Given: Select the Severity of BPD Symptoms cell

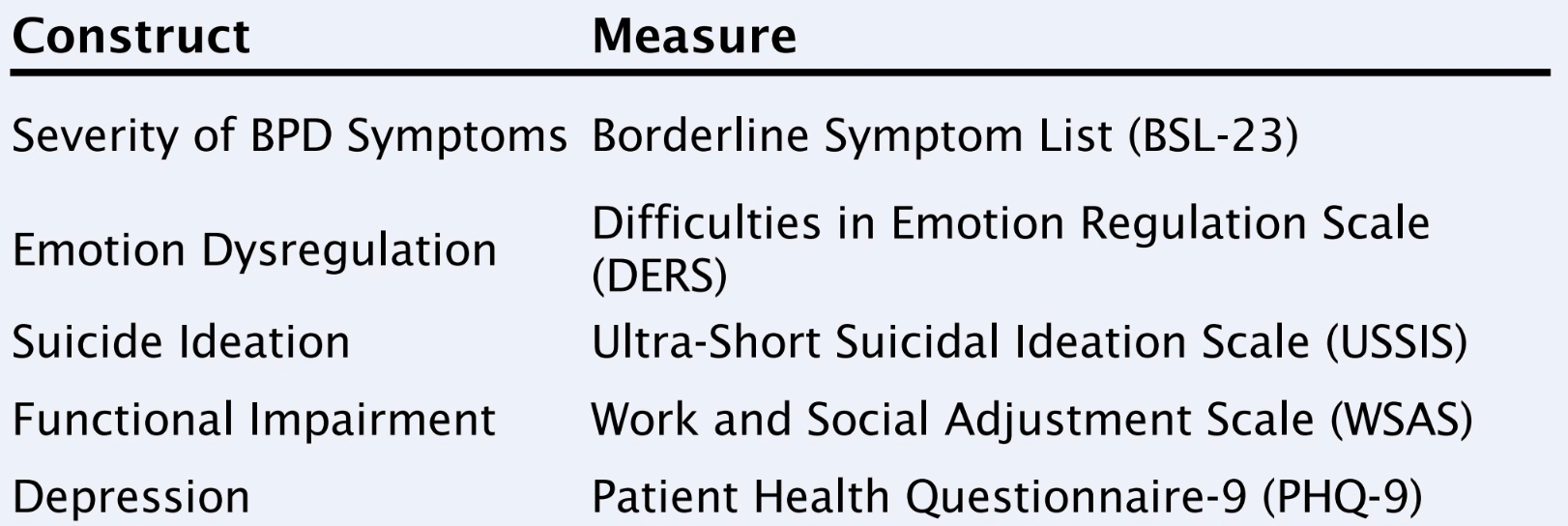Looking at the screenshot, I should click(288, 136).
